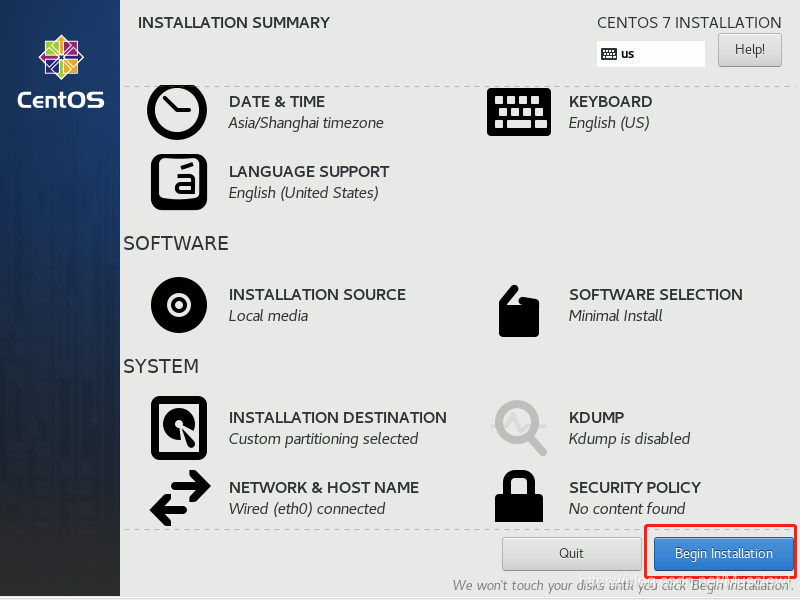Click Begin Installation button
The image size is (800, 600).
coord(723,554)
